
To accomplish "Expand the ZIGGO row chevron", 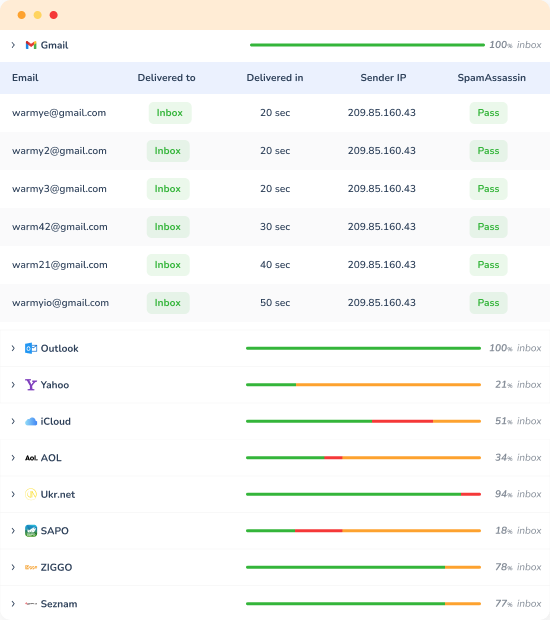I will tap(13, 567).
